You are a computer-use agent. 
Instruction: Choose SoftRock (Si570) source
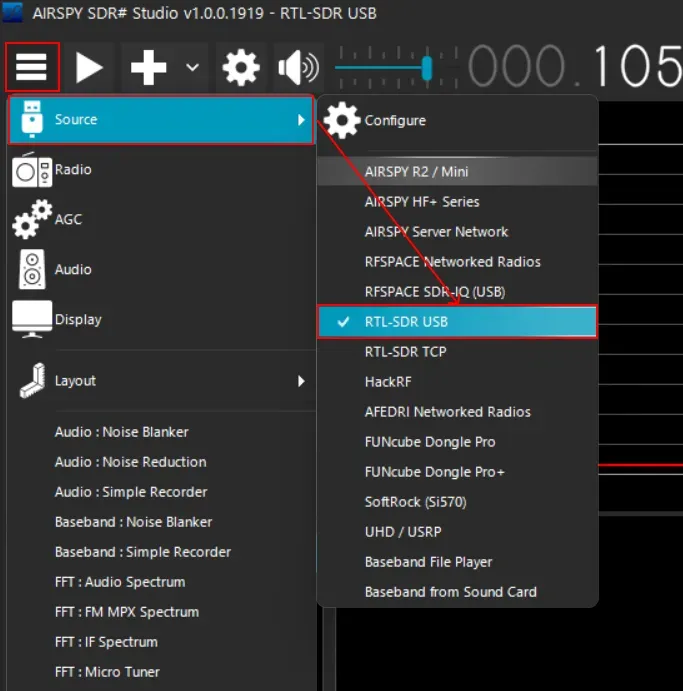[457, 502]
